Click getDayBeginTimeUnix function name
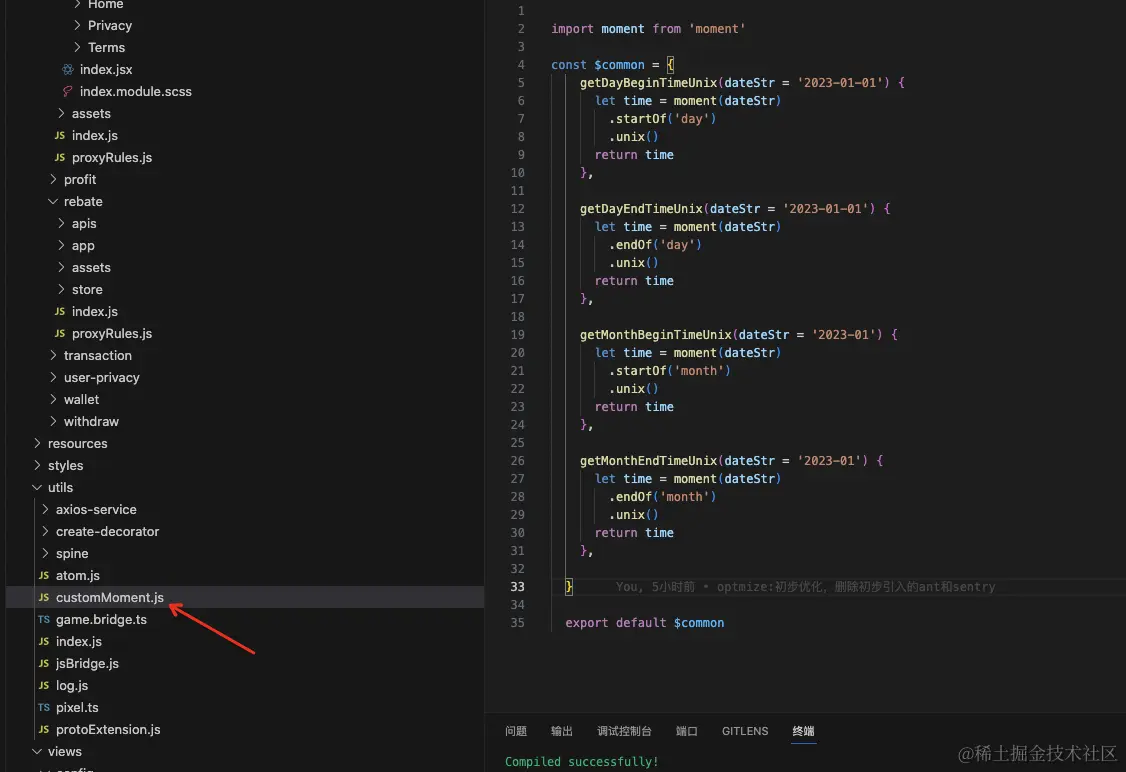Screen dimensions: 1126x772 (648, 83)
